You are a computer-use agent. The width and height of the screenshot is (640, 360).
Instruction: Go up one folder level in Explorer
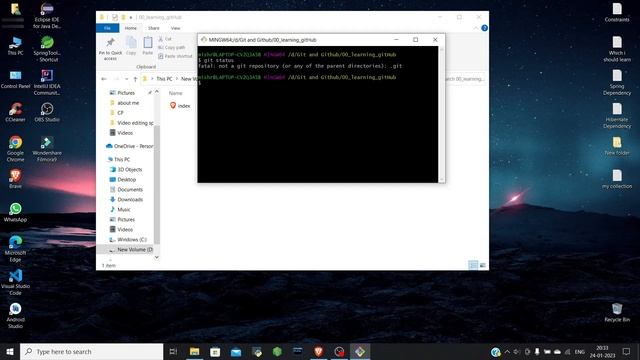coord(135,79)
